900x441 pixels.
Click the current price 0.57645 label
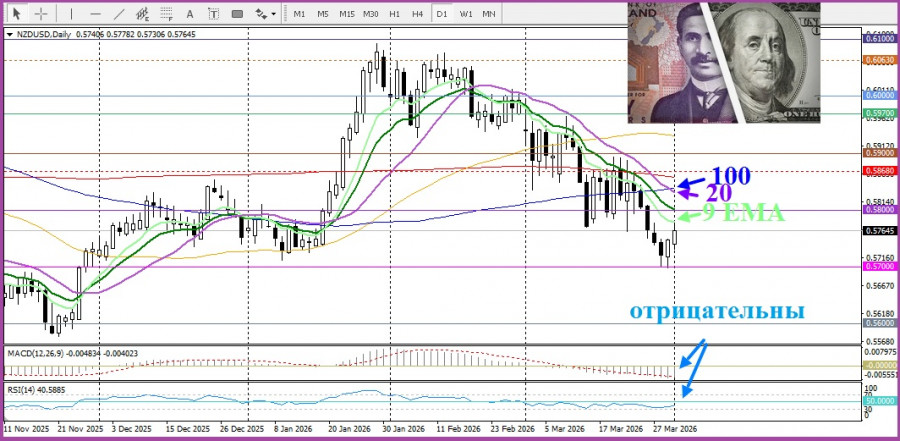click(879, 230)
